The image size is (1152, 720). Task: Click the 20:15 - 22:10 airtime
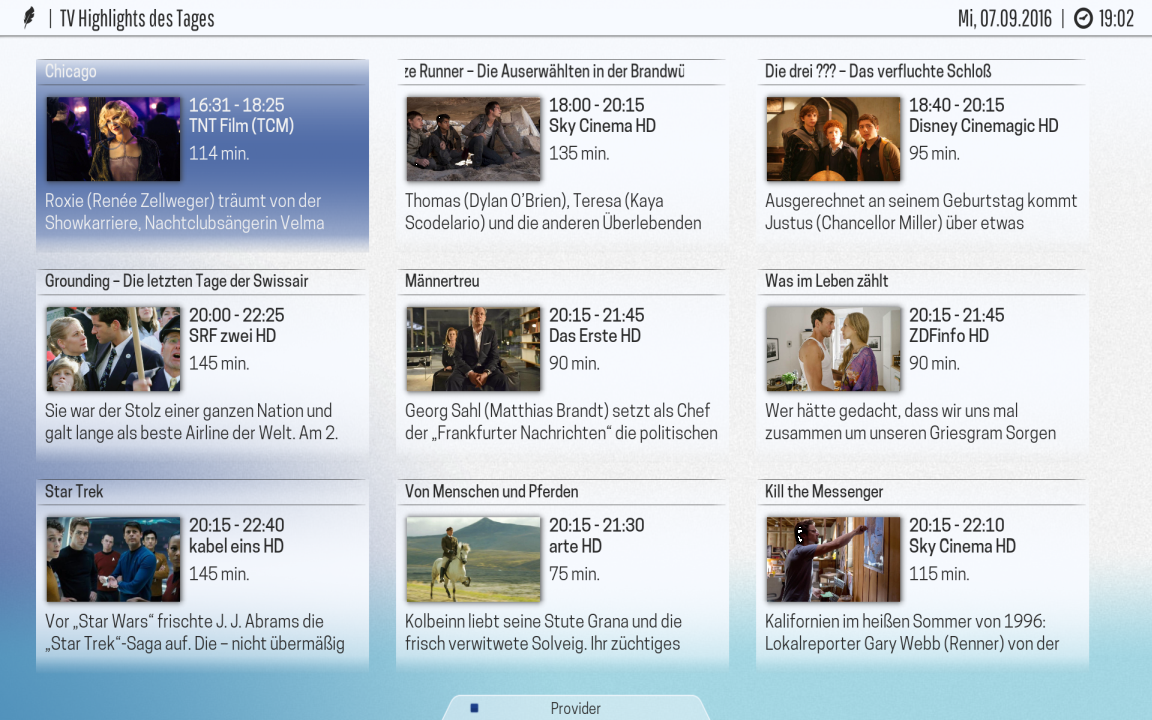coord(957,525)
